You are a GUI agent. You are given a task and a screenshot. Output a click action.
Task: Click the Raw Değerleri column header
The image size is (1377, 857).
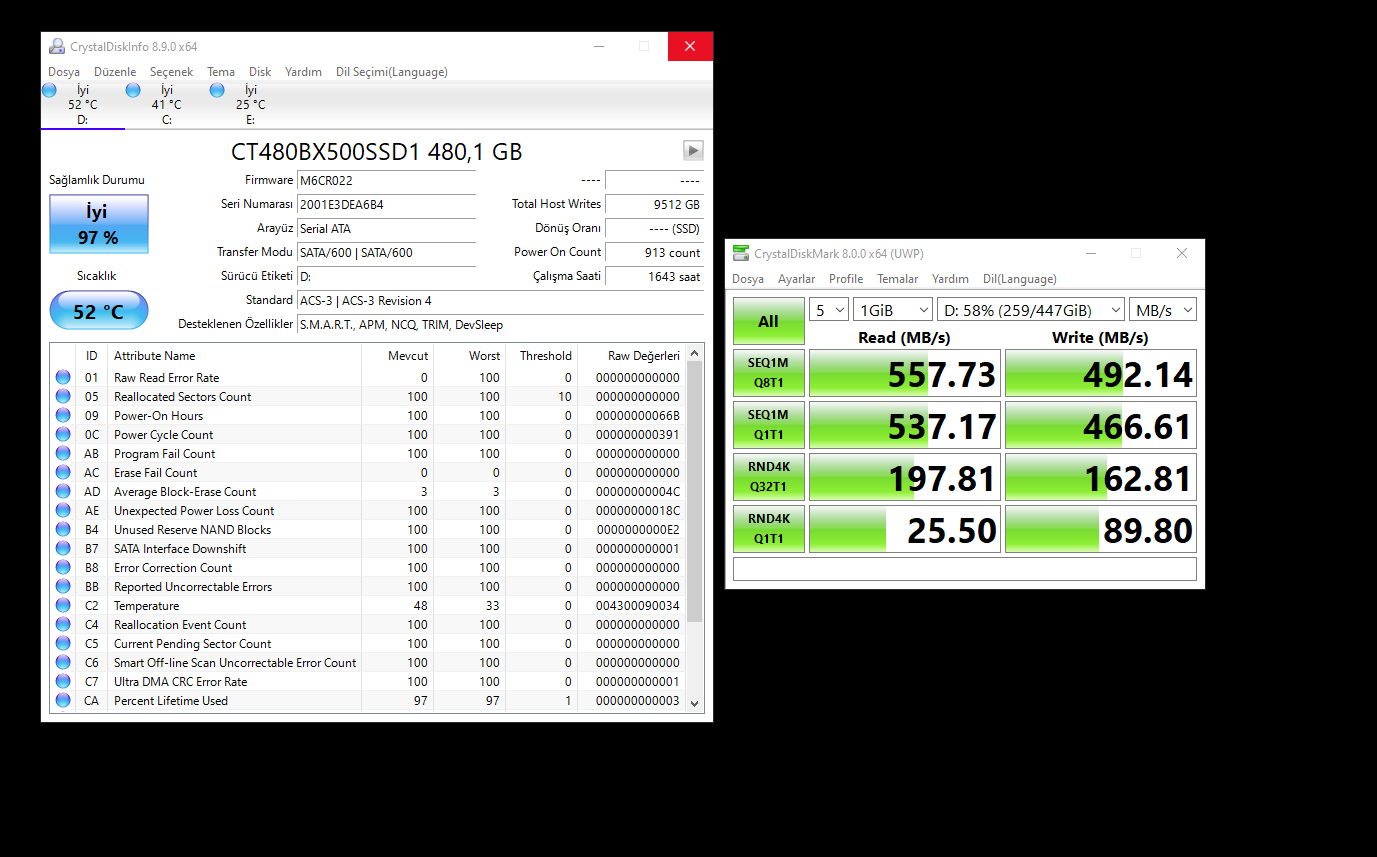coord(633,355)
